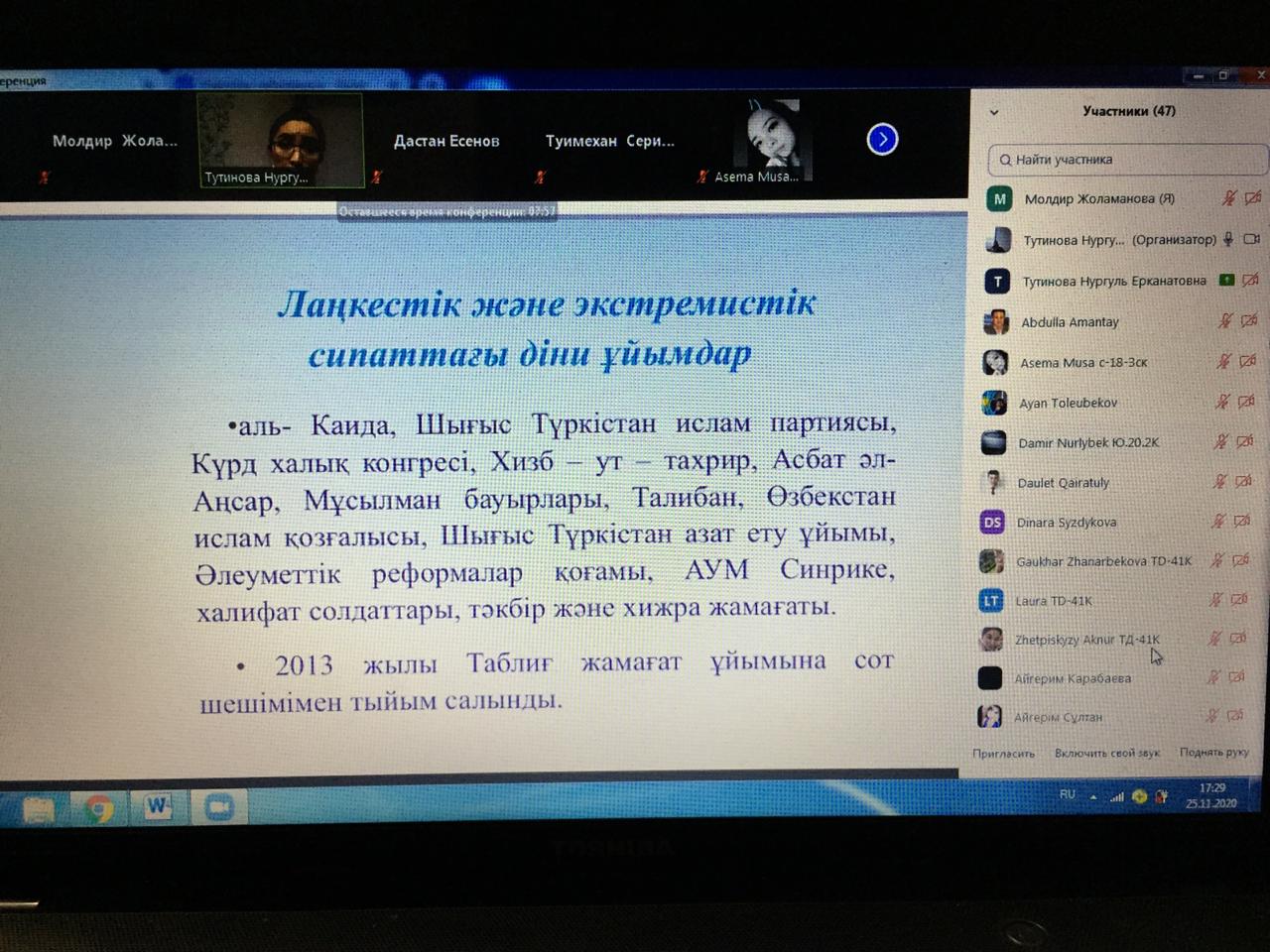1270x952 pixels.
Task: Click the next arrow in video strip
Action: (x=882, y=140)
